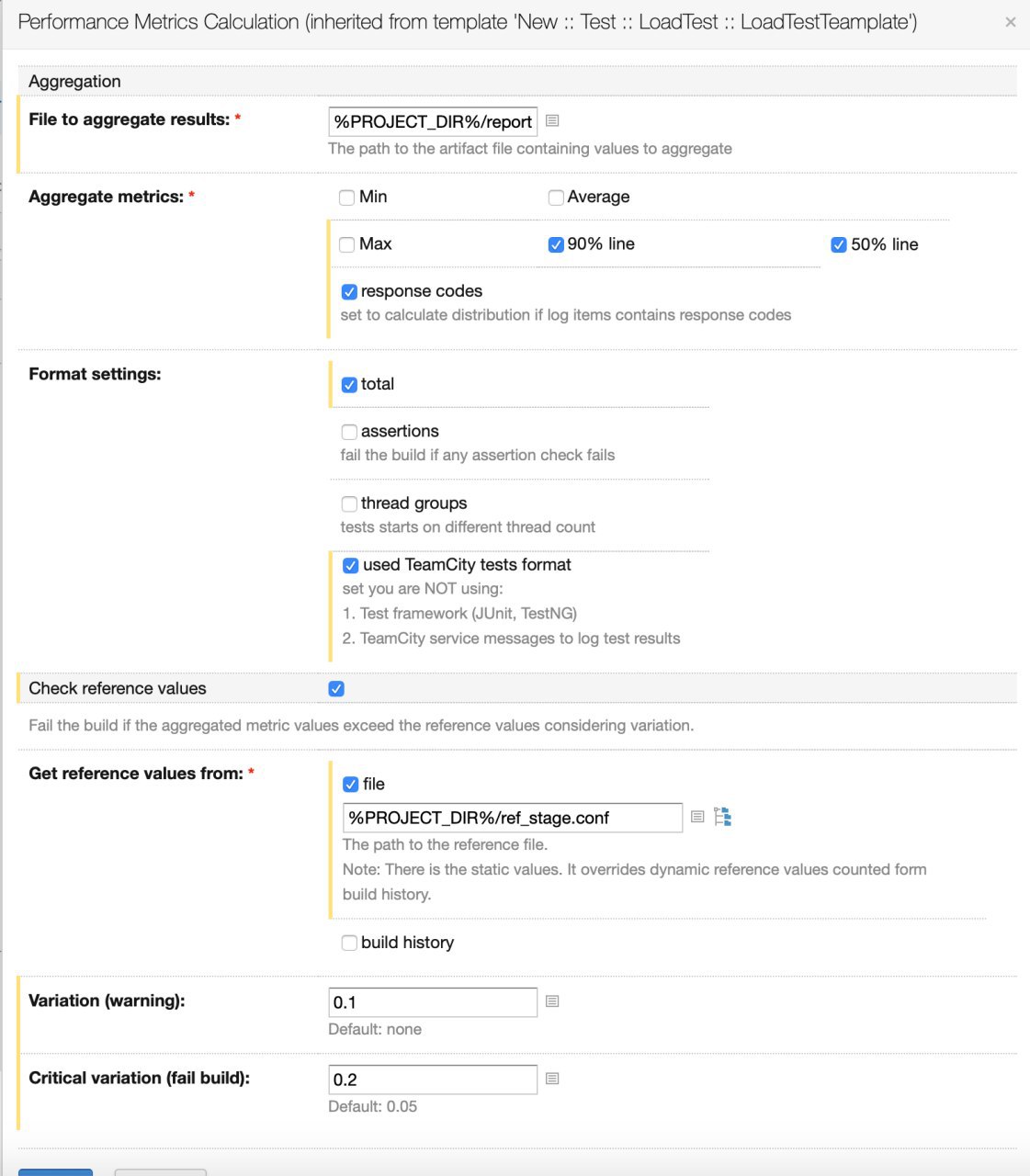Open file tree browser for reference file

click(x=723, y=816)
